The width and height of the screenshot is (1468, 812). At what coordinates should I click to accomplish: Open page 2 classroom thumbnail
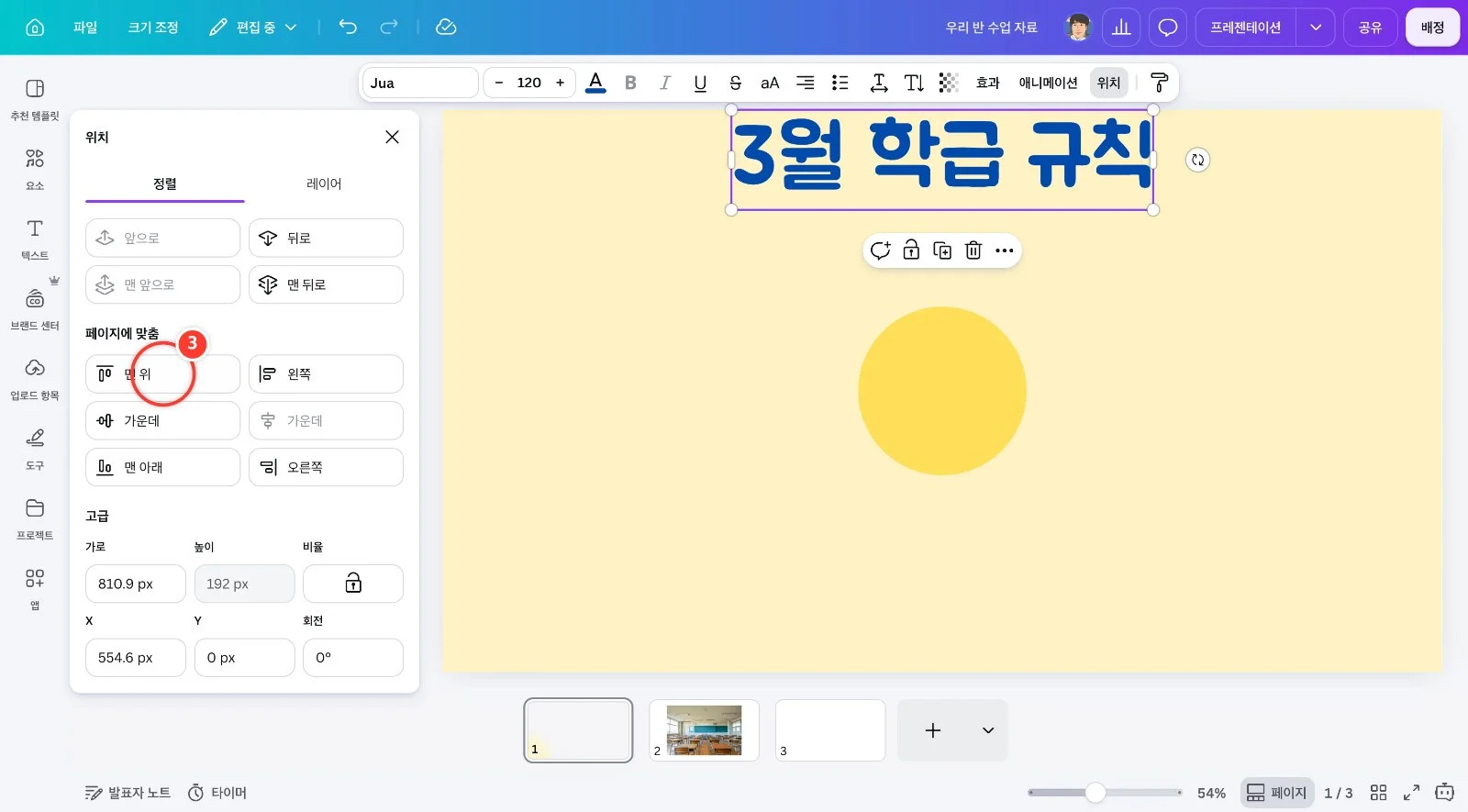704,730
